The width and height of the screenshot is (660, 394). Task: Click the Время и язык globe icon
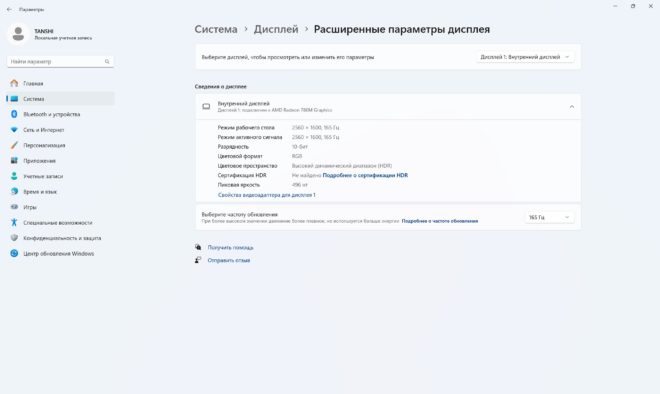(14, 192)
